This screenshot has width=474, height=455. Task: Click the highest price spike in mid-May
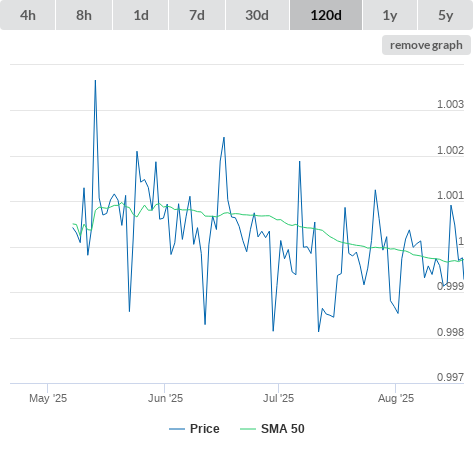point(95,81)
